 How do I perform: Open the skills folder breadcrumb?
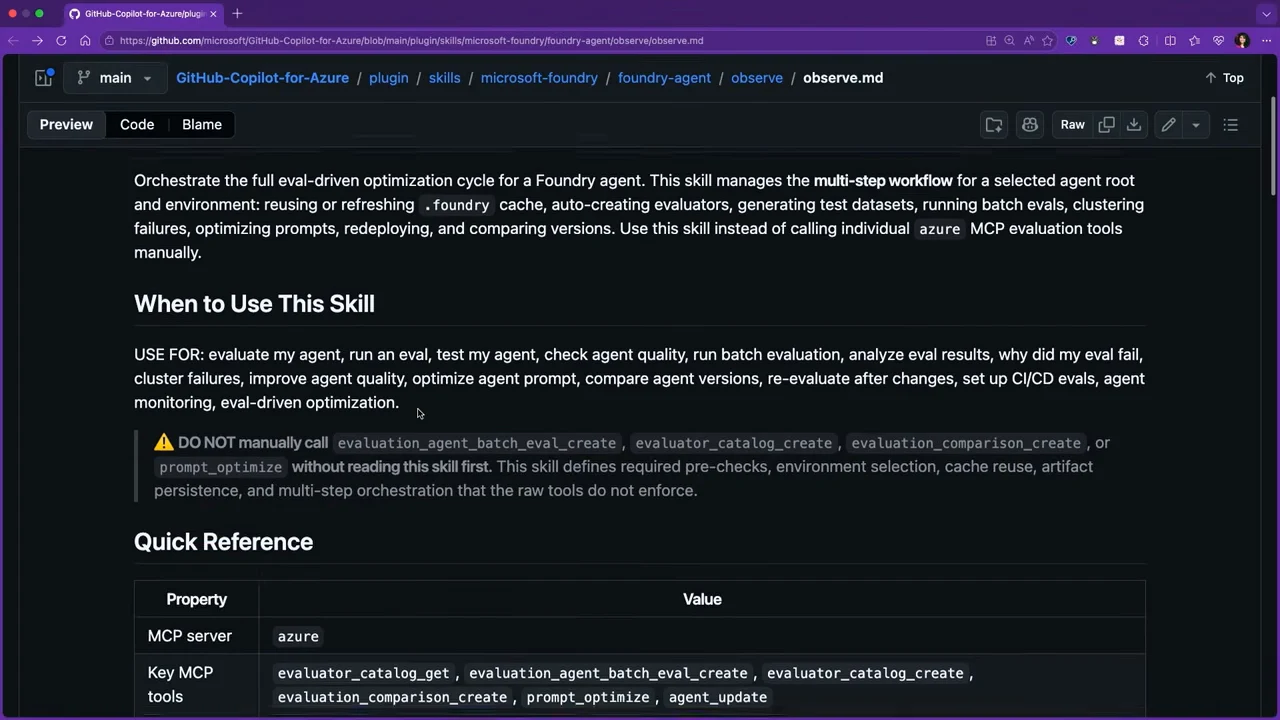445,78
